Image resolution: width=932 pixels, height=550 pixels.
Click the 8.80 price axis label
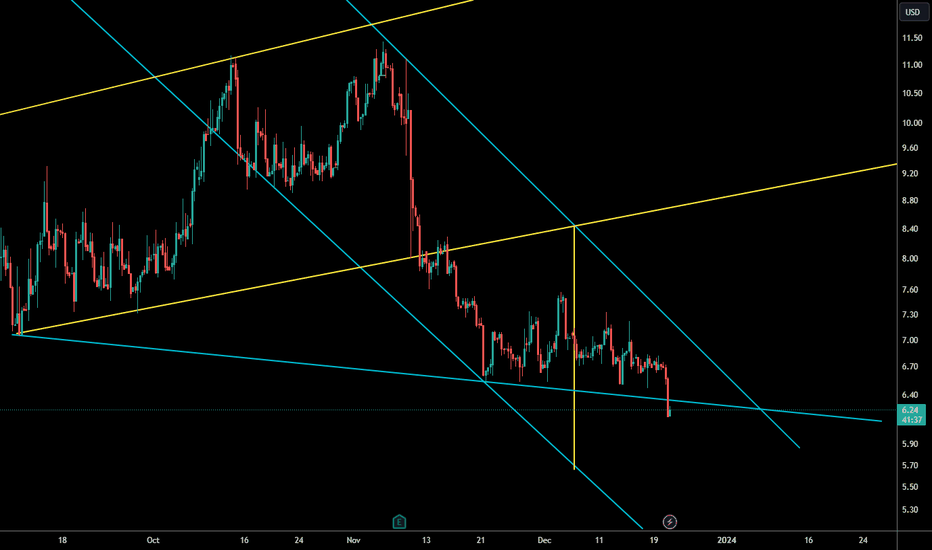pos(910,200)
